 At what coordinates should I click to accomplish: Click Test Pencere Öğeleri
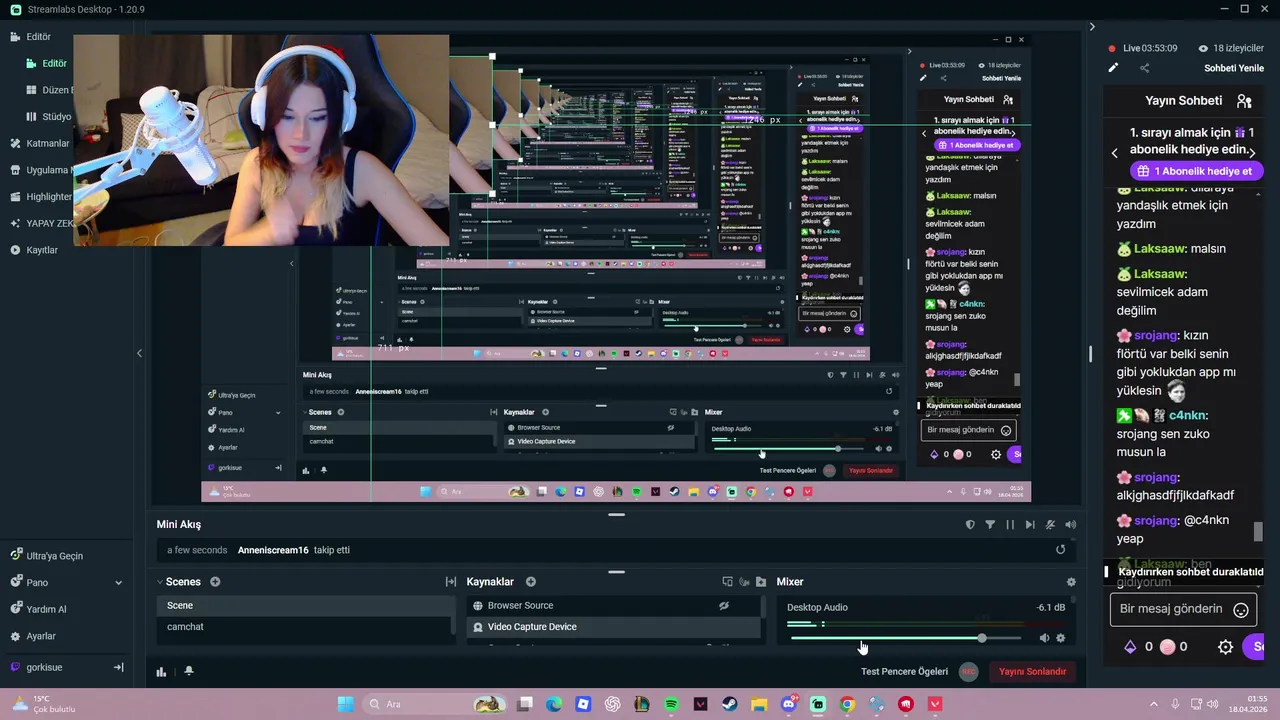tap(904, 671)
